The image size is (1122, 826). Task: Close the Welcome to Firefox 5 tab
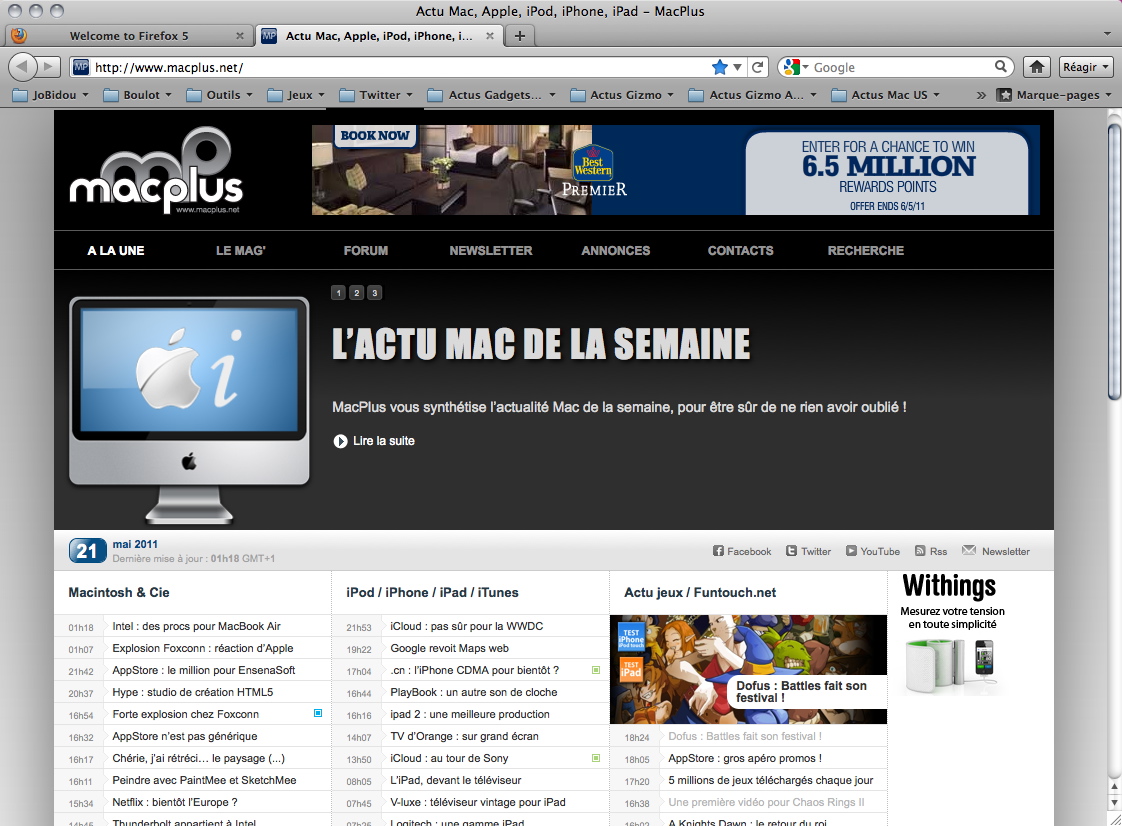(x=240, y=36)
